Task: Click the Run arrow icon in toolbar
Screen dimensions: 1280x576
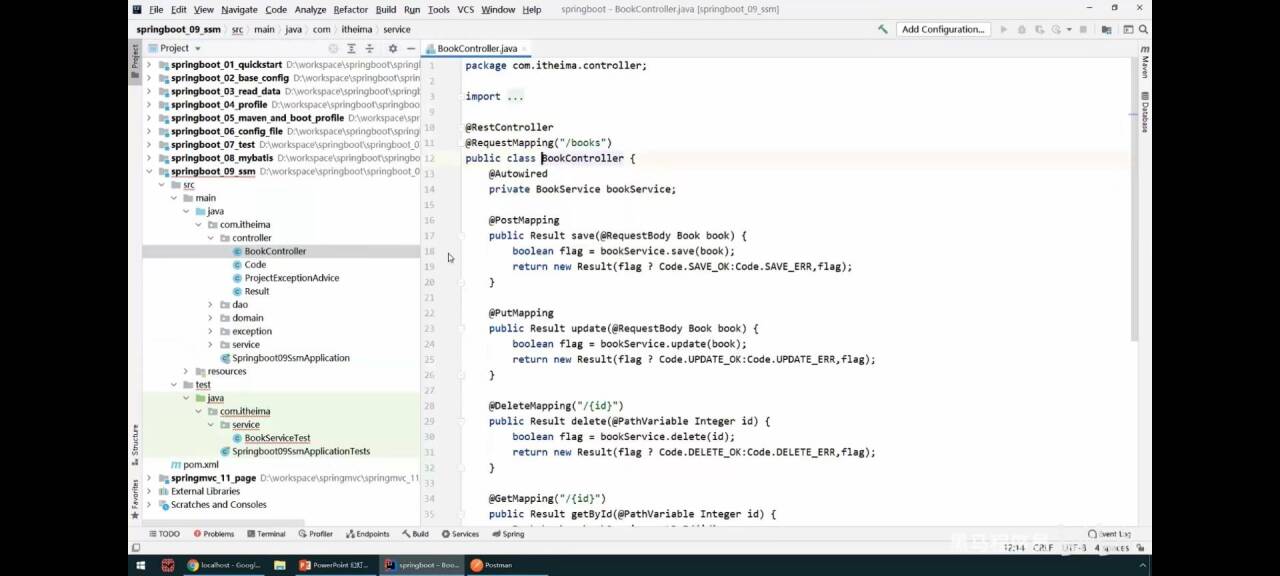Action: point(1004,29)
